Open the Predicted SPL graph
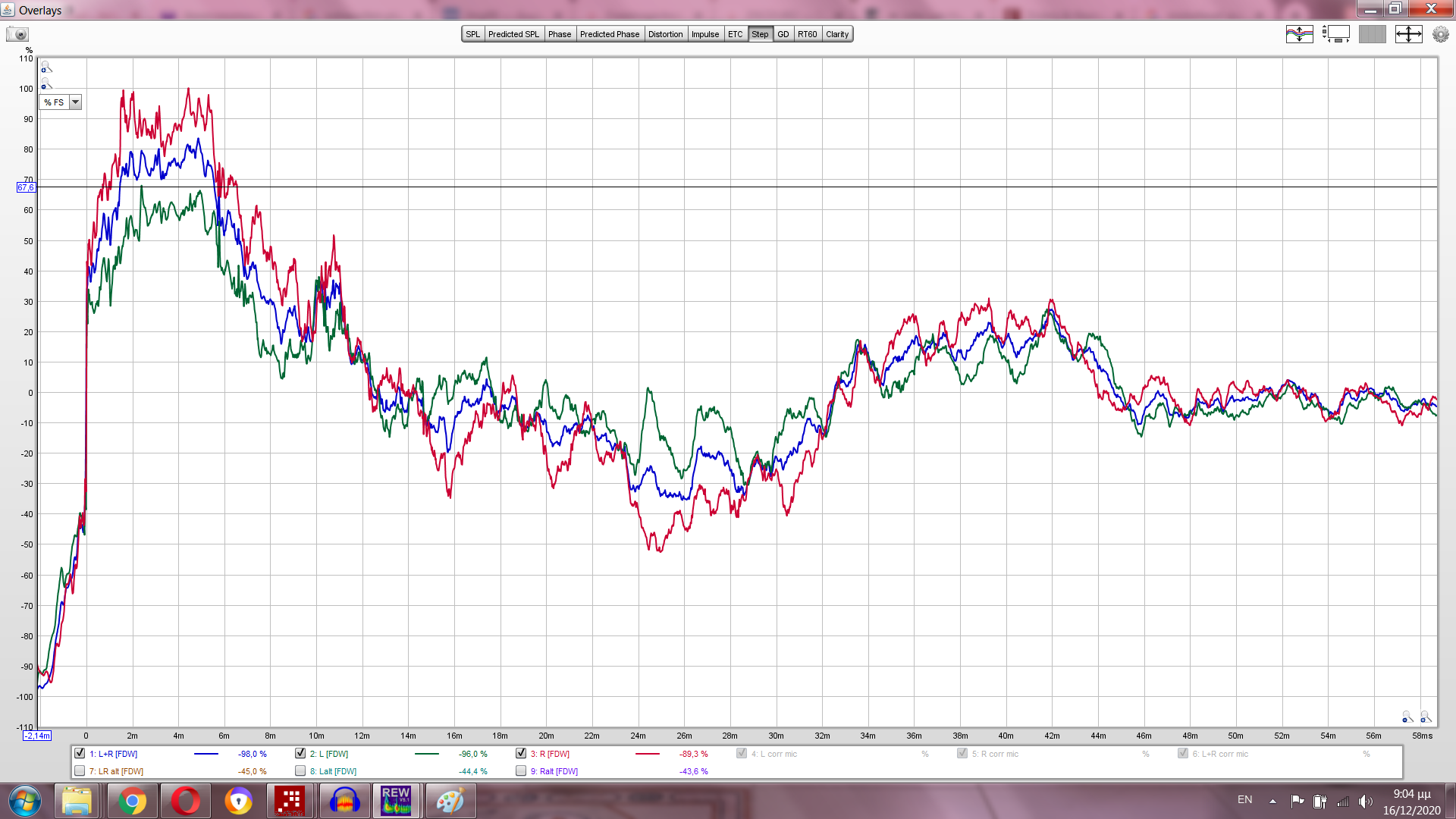The width and height of the screenshot is (1456, 819). tap(513, 34)
